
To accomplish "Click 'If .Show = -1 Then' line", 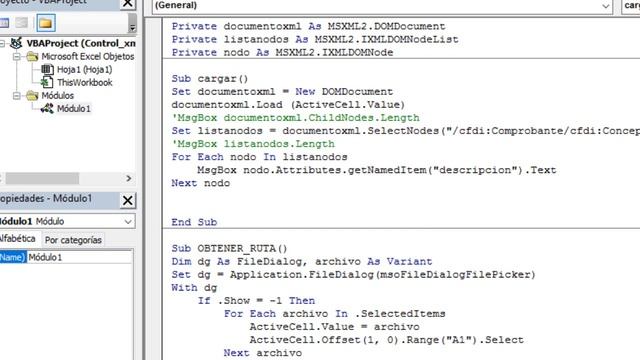I will 256,301.
